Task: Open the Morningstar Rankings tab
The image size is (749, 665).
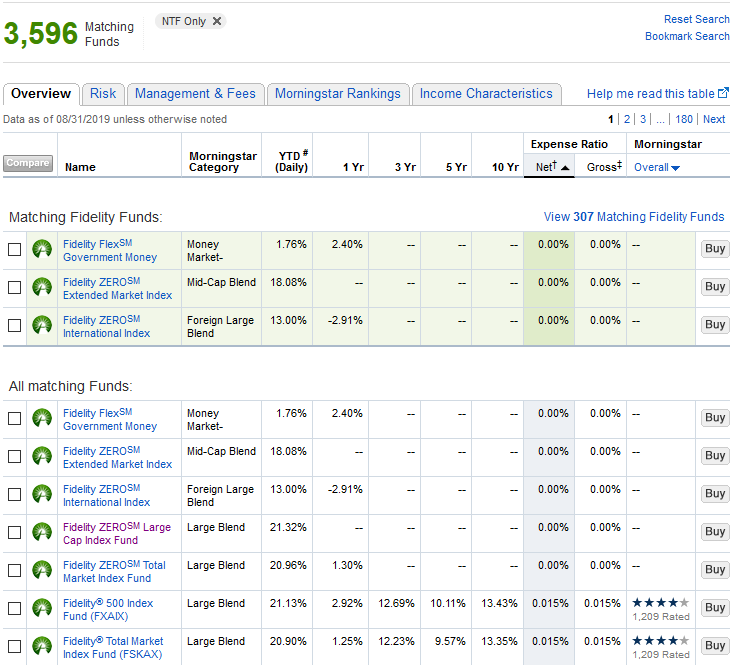Action: [x=338, y=94]
